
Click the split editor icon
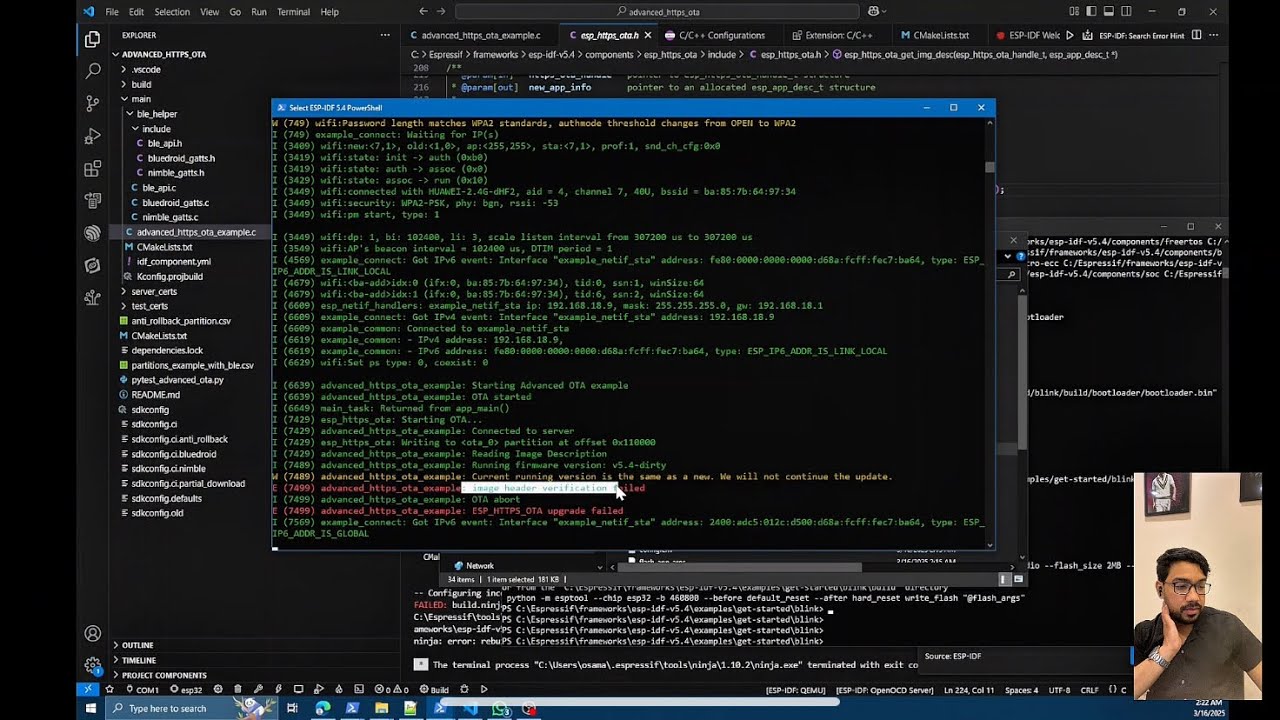[x=1196, y=35]
